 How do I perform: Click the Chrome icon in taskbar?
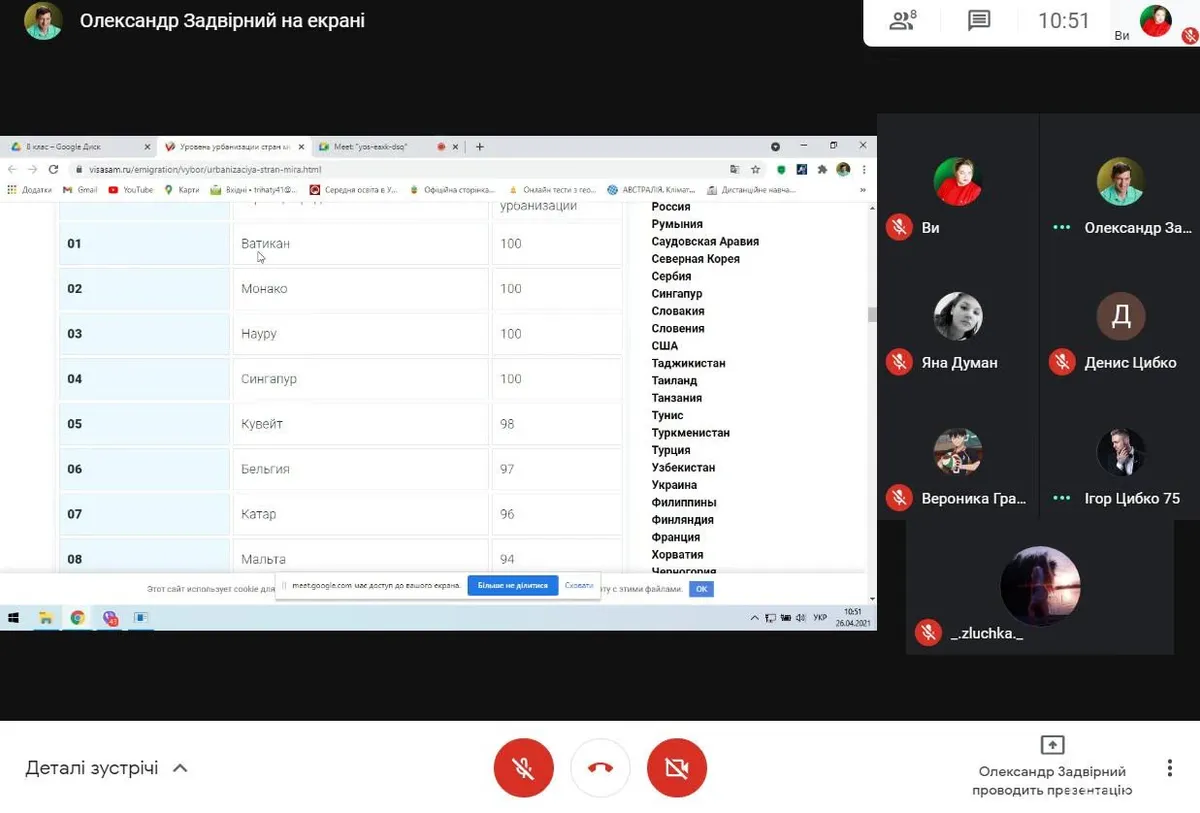[x=77, y=618]
